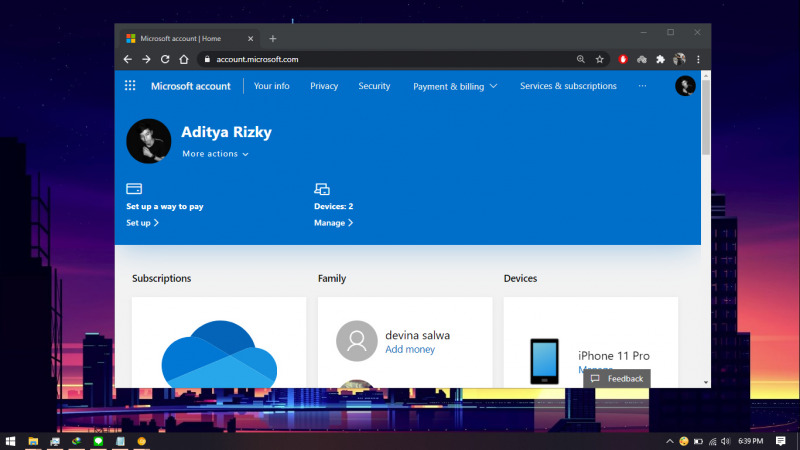Click the battery status tray icon
The height and width of the screenshot is (450, 800).
(698, 441)
